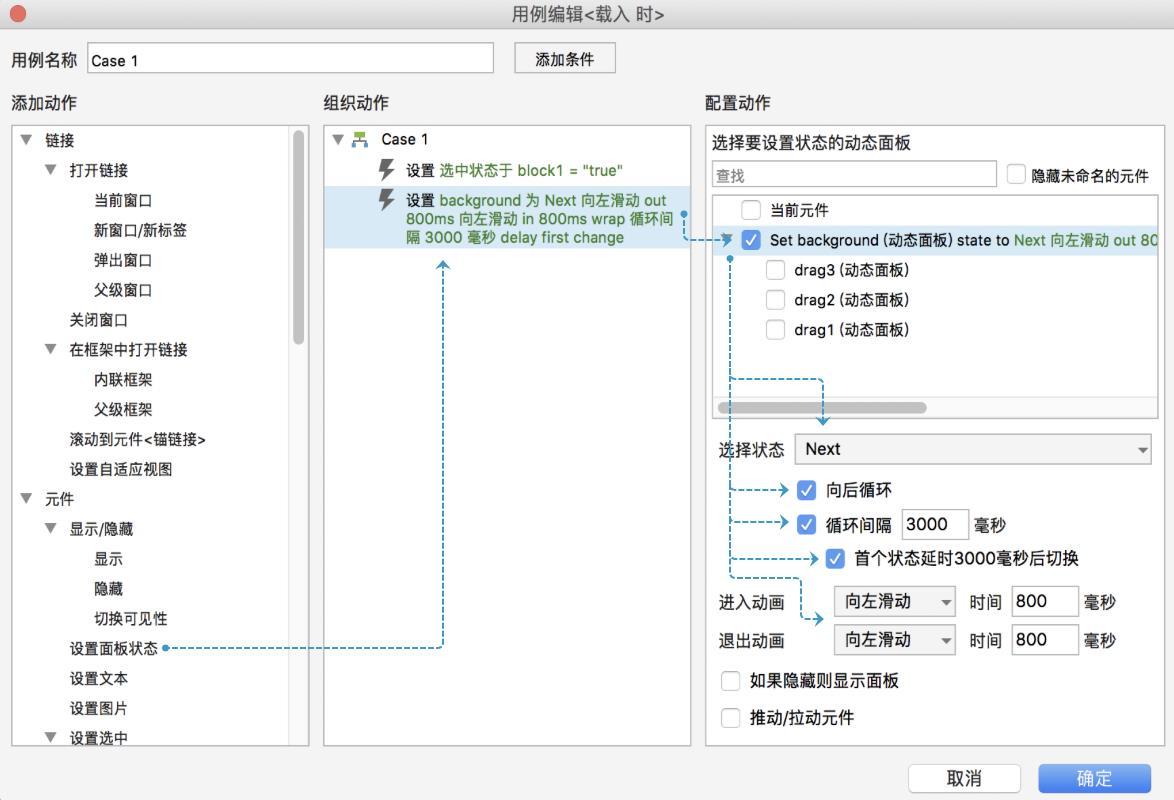
Task: Select 当前窗口 action
Action: click(123, 200)
